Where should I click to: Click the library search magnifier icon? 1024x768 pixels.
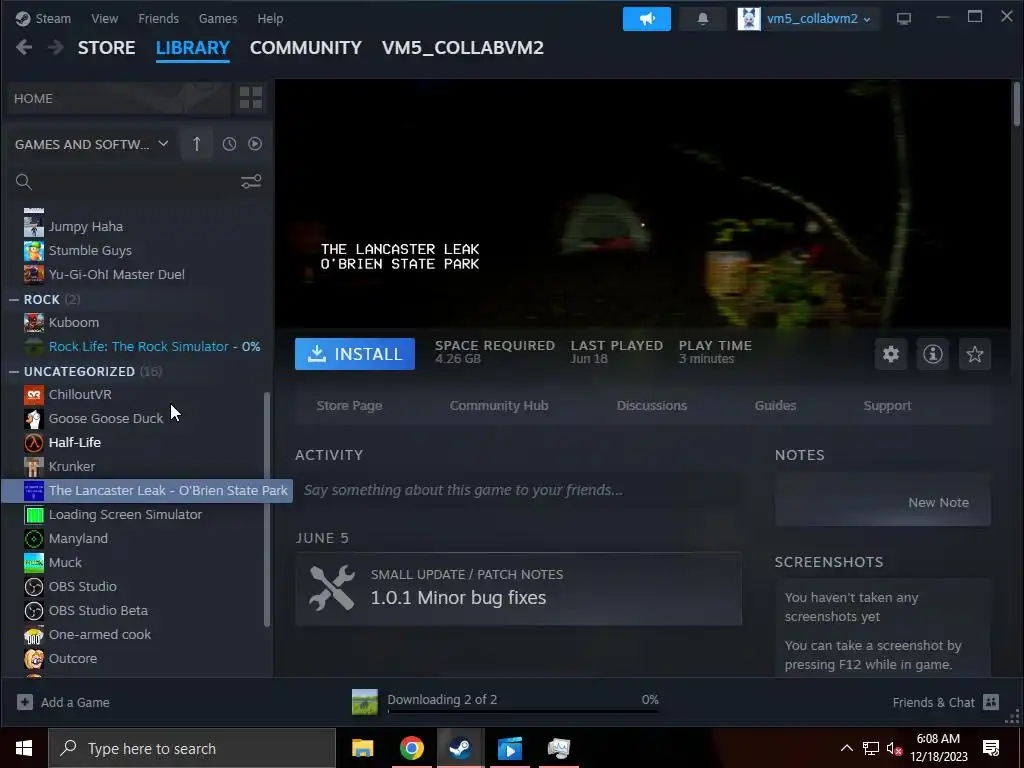[24, 182]
